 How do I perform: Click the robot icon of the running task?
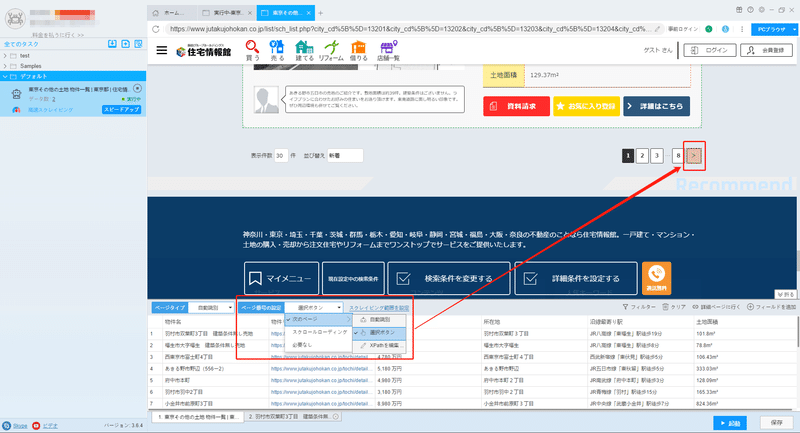coord(16,93)
